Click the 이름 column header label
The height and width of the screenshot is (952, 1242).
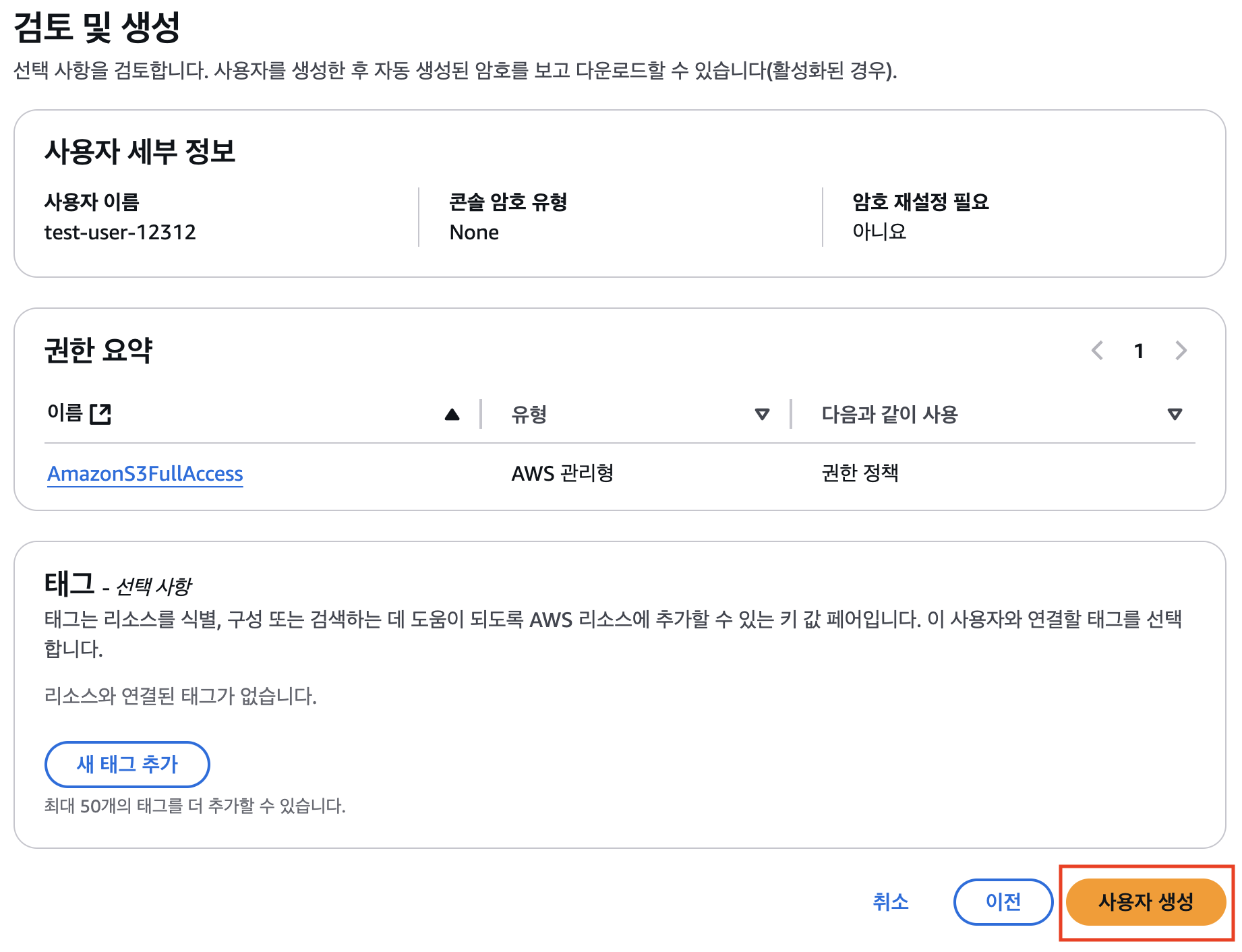(x=65, y=413)
